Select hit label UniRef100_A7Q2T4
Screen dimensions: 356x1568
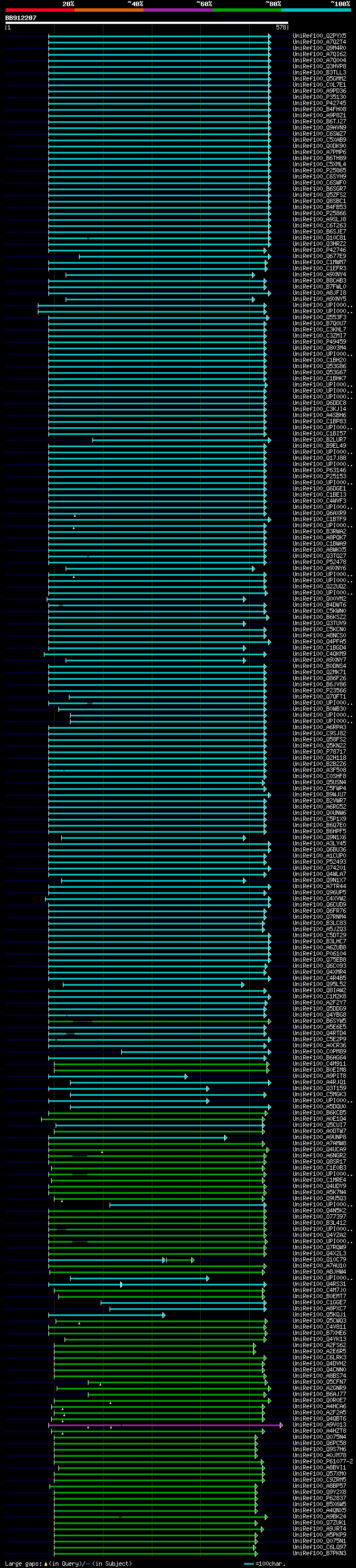[x=319, y=42]
